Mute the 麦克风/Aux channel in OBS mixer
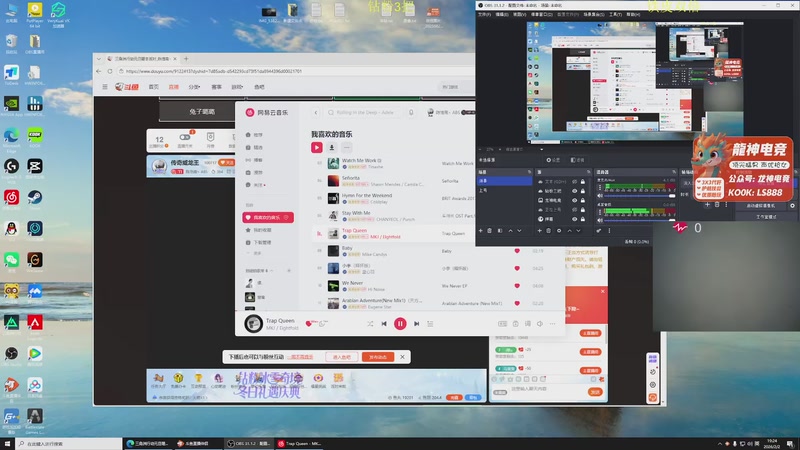800x450 pixels. (x=600, y=196)
